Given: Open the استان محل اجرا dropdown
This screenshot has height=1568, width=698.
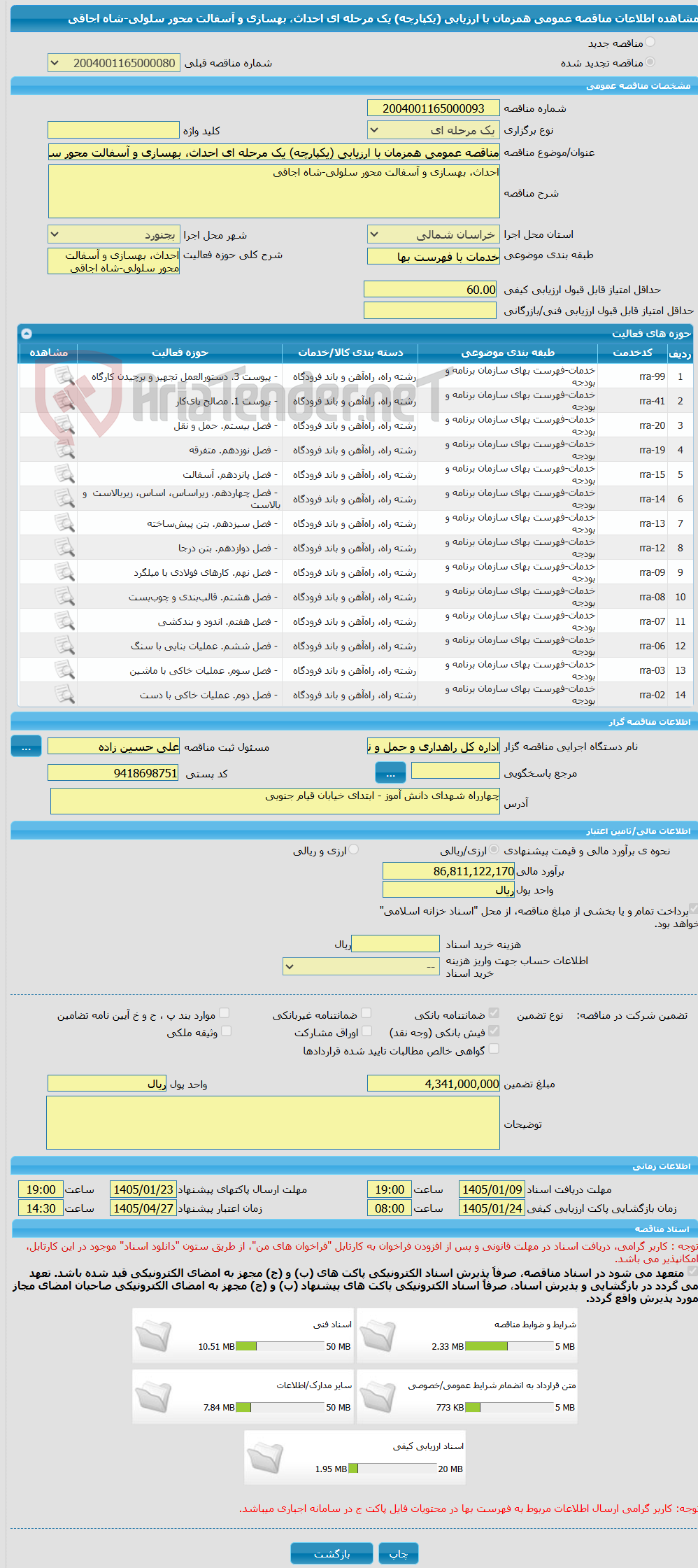Looking at the screenshot, I should 434,235.
